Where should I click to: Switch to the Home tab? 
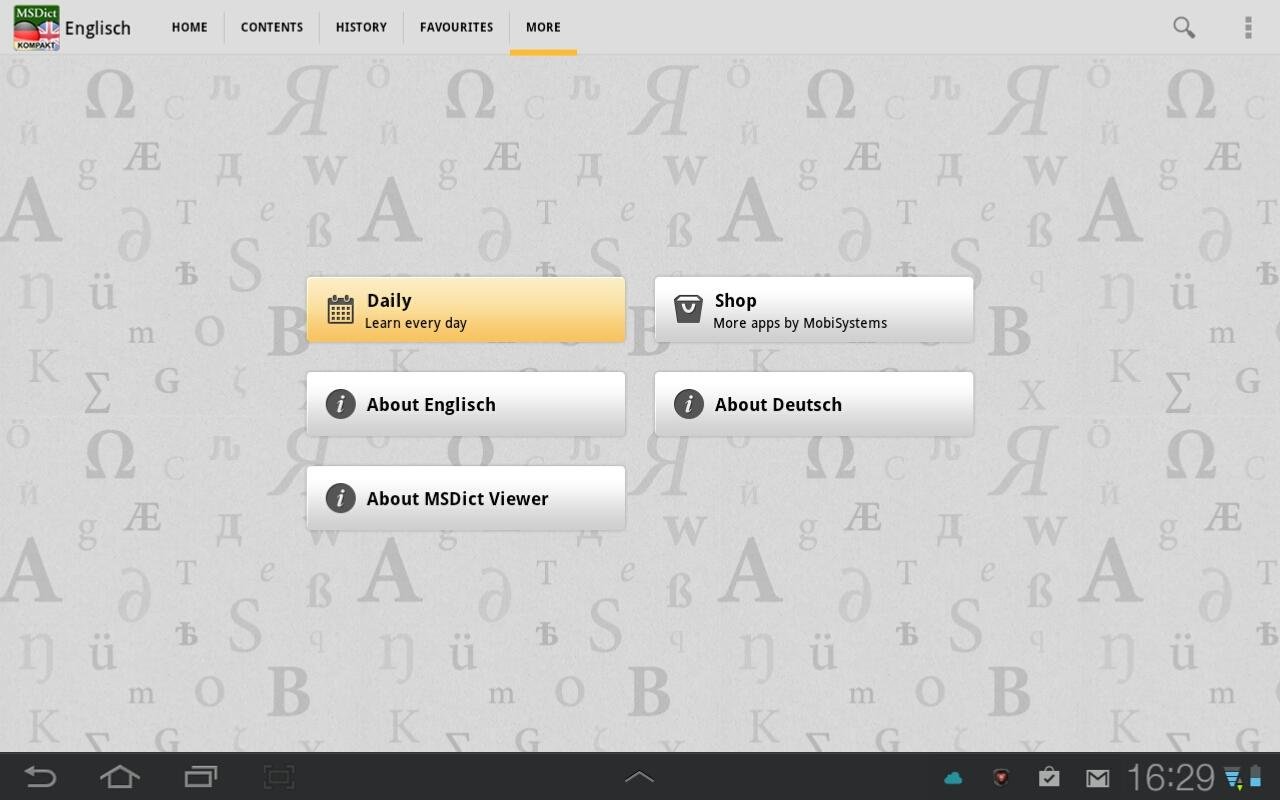point(189,27)
